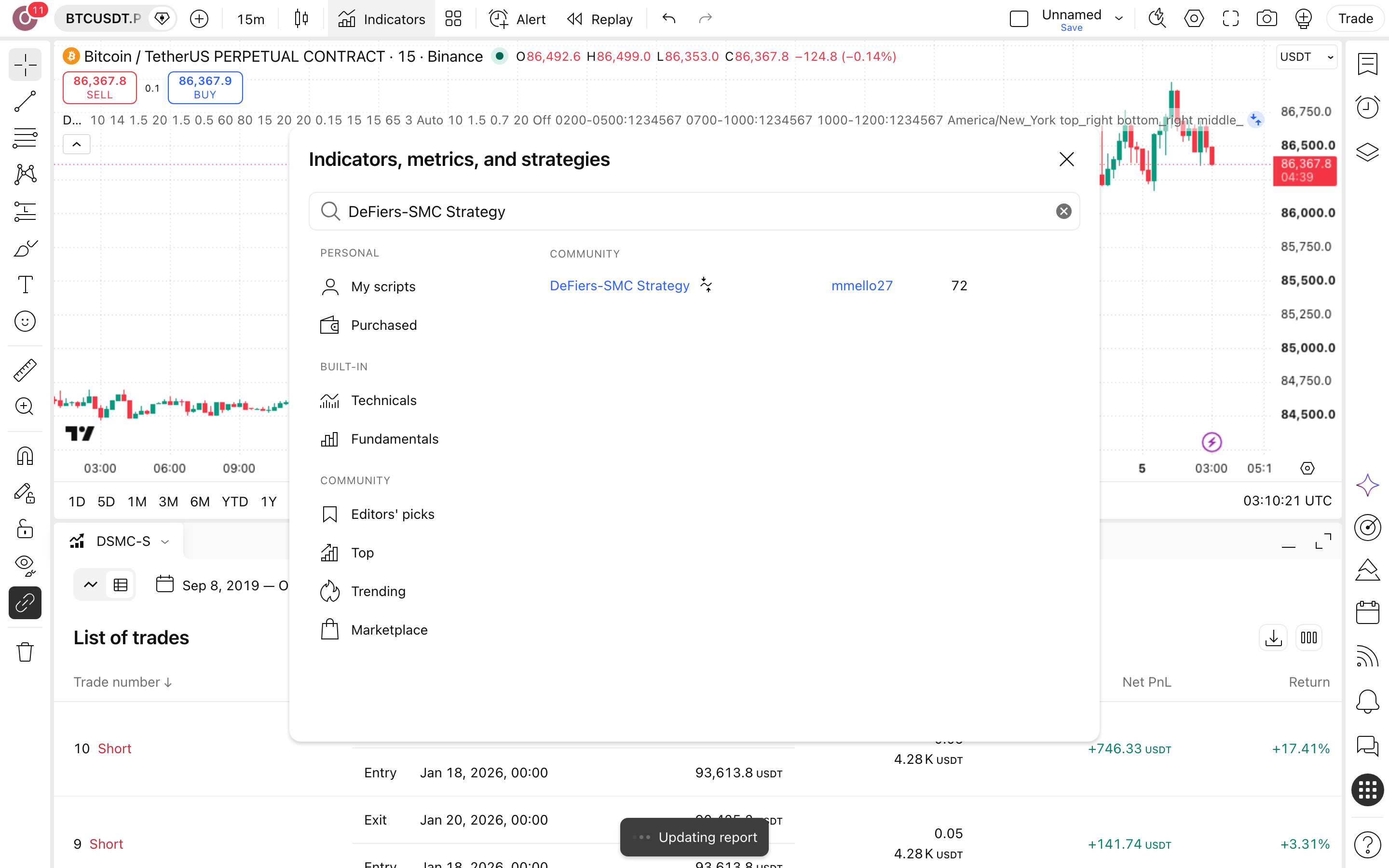Open notifications bell panel
This screenshot has width=1389, height=868.
pyautogui.click(x=1368, y=701)
